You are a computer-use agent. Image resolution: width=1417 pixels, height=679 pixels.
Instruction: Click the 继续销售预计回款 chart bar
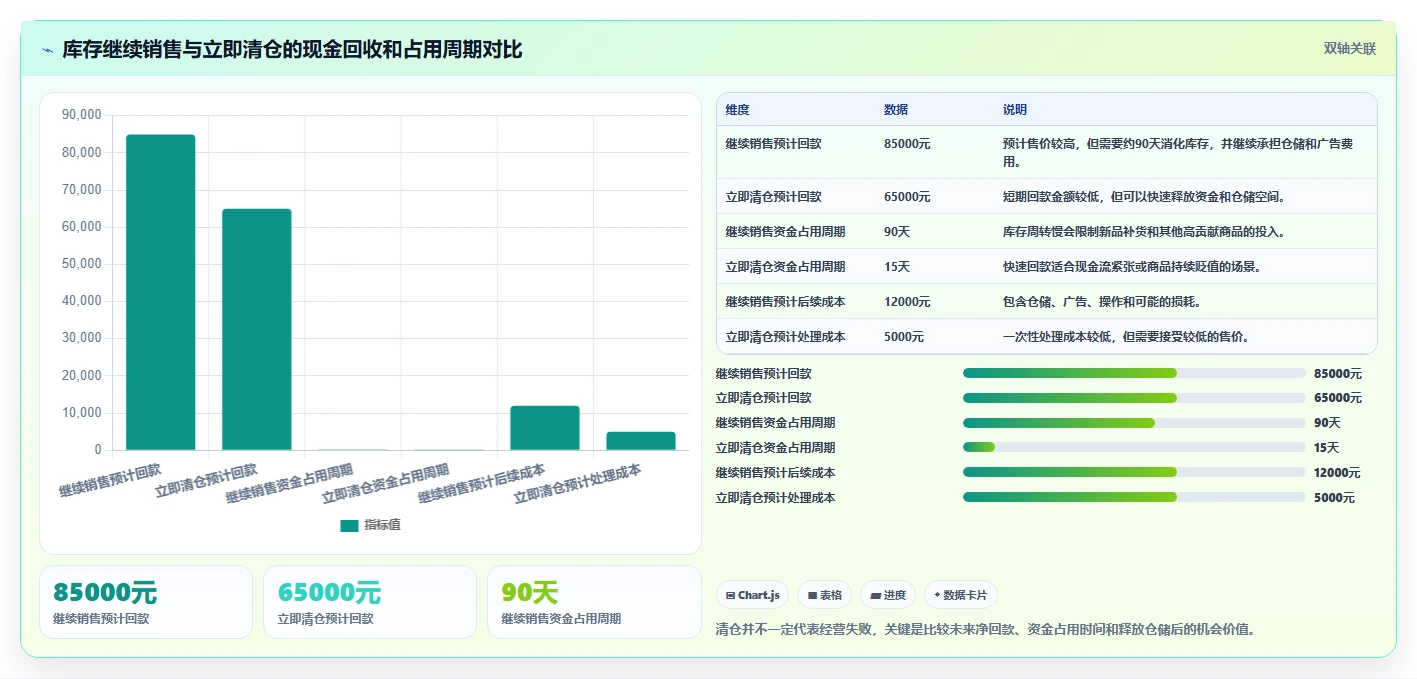pos(161,292)
